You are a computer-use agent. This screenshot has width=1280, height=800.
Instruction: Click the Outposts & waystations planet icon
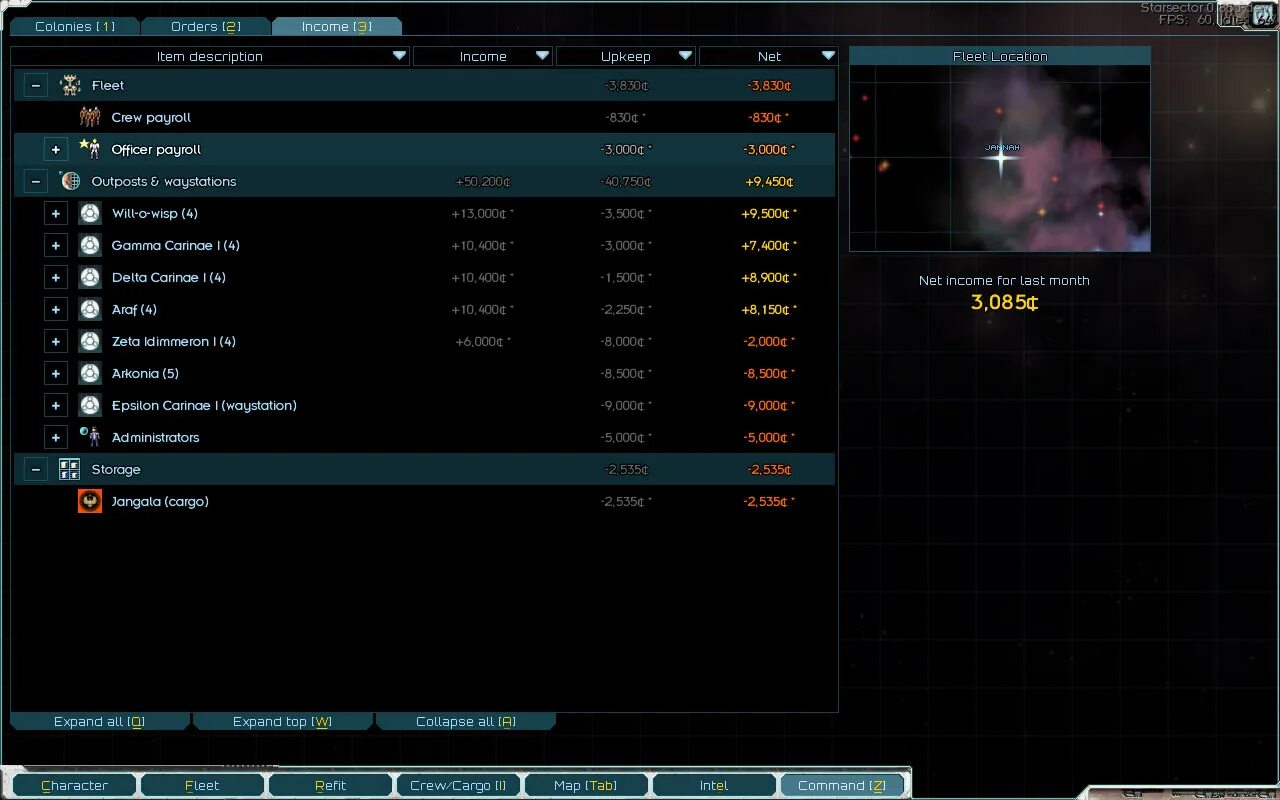(x=70, y=181)
